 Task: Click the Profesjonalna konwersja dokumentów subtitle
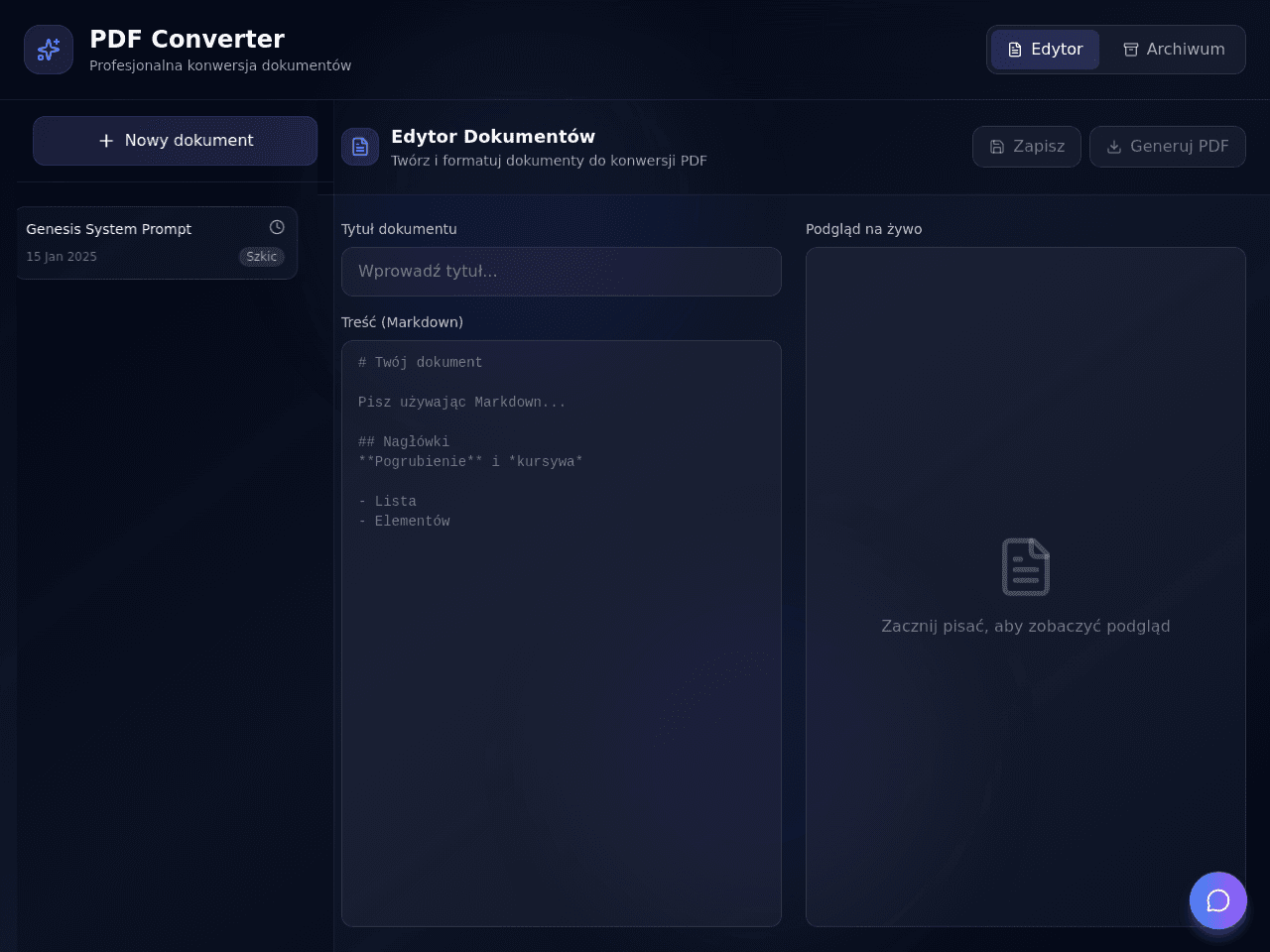click(x=220, y=65)
